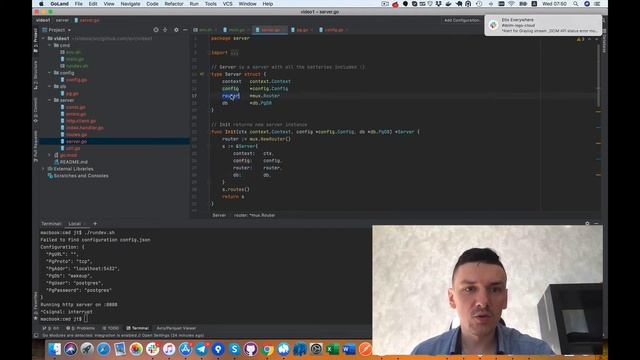Collapse the db folder
The image size is (640, 360).
point(50,87)
